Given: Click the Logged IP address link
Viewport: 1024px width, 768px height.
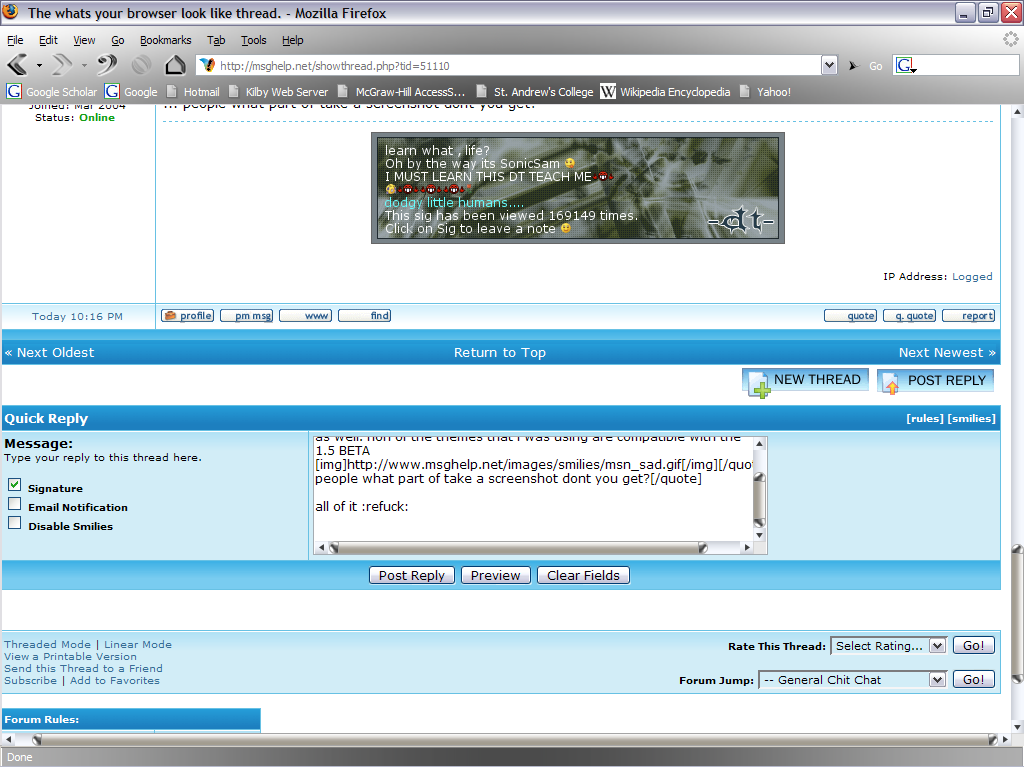Looking at the screenshot, I should 972,277.
